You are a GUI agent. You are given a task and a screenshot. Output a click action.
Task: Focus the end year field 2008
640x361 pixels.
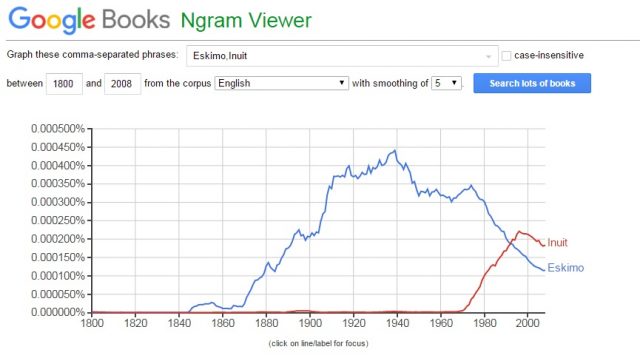tap(122, 84)
